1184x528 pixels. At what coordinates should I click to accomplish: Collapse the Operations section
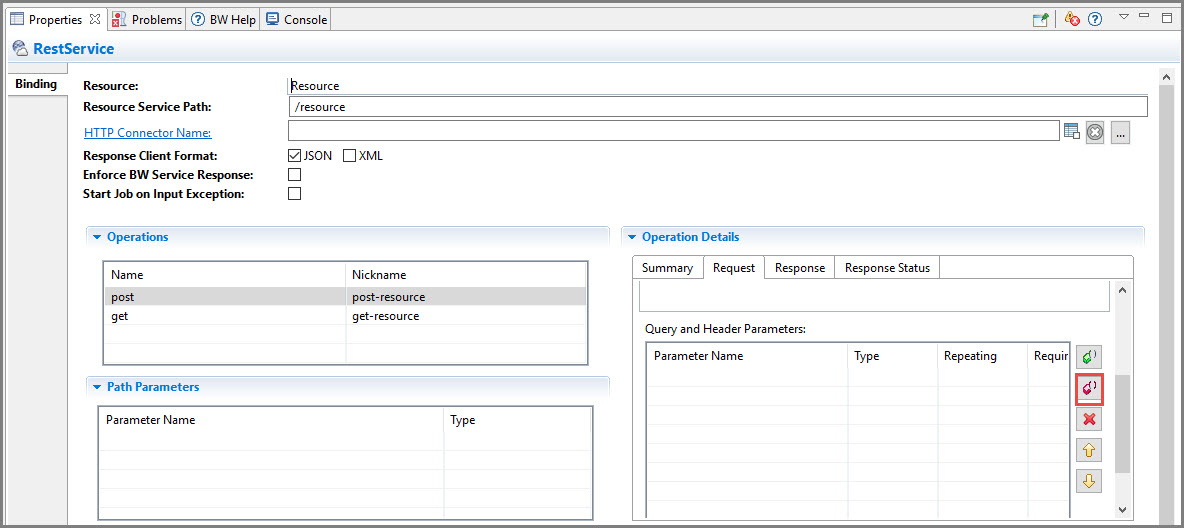[97, 237]
